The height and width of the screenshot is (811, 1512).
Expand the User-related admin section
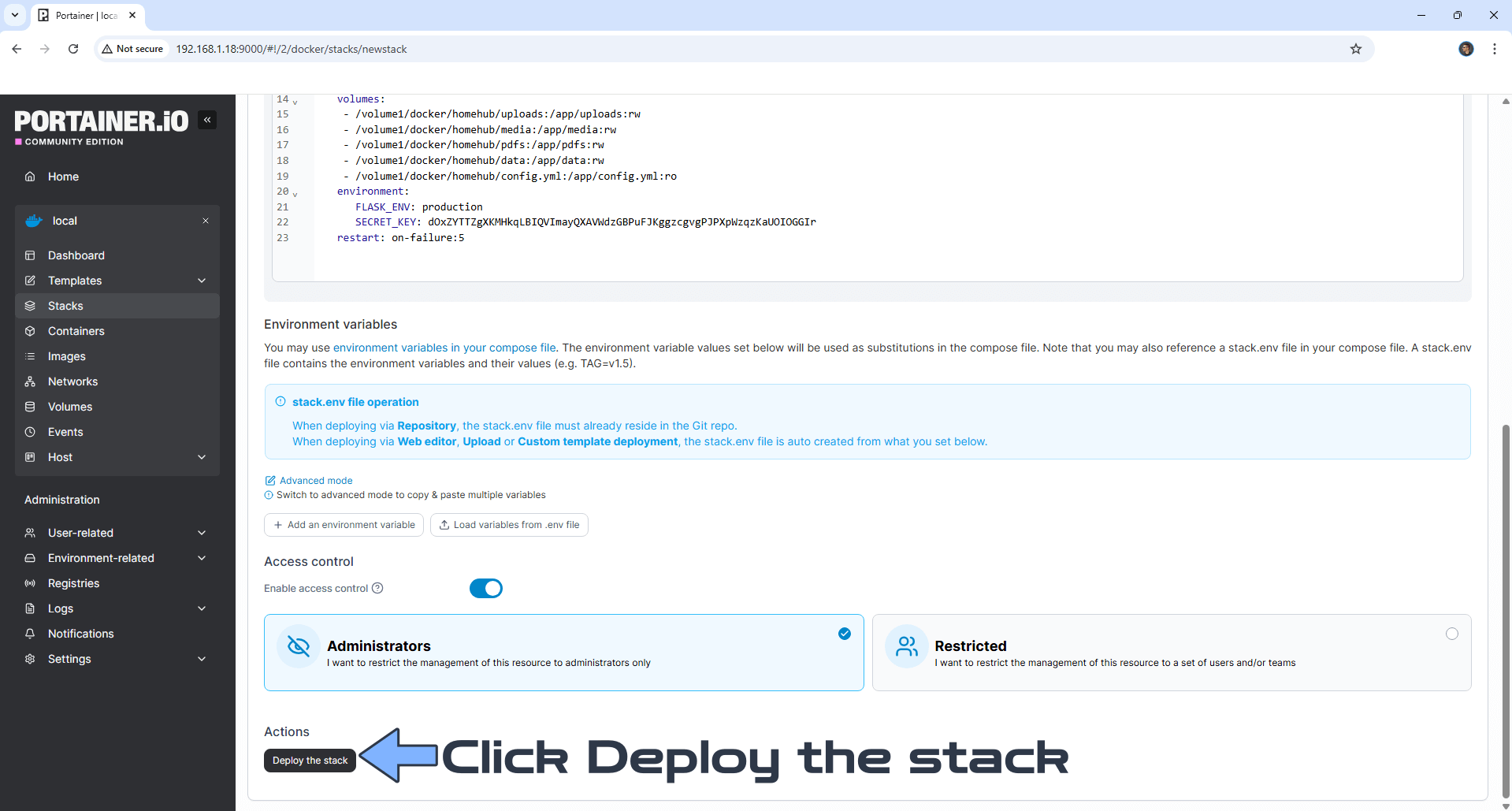pyautogui.click(x=202, y=533)
